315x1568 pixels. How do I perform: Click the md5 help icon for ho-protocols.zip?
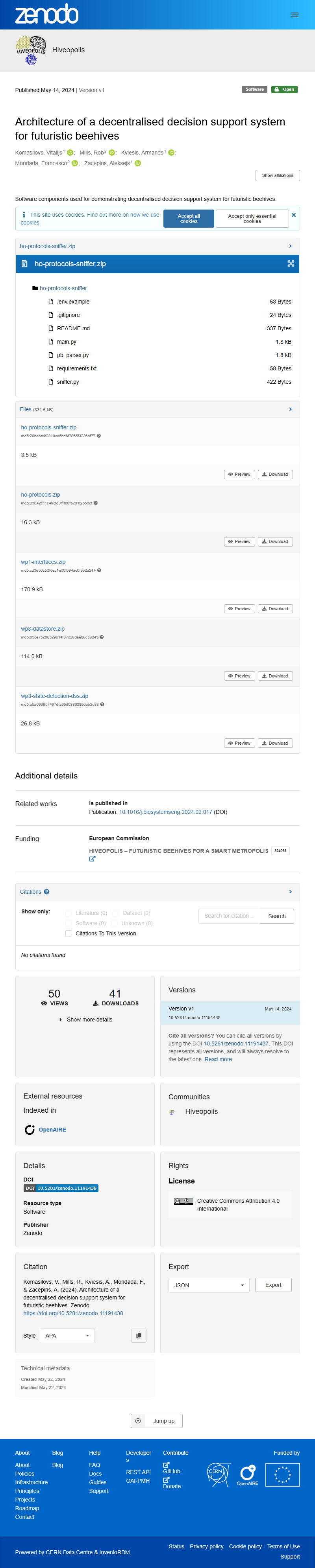(x=96, y=503)
